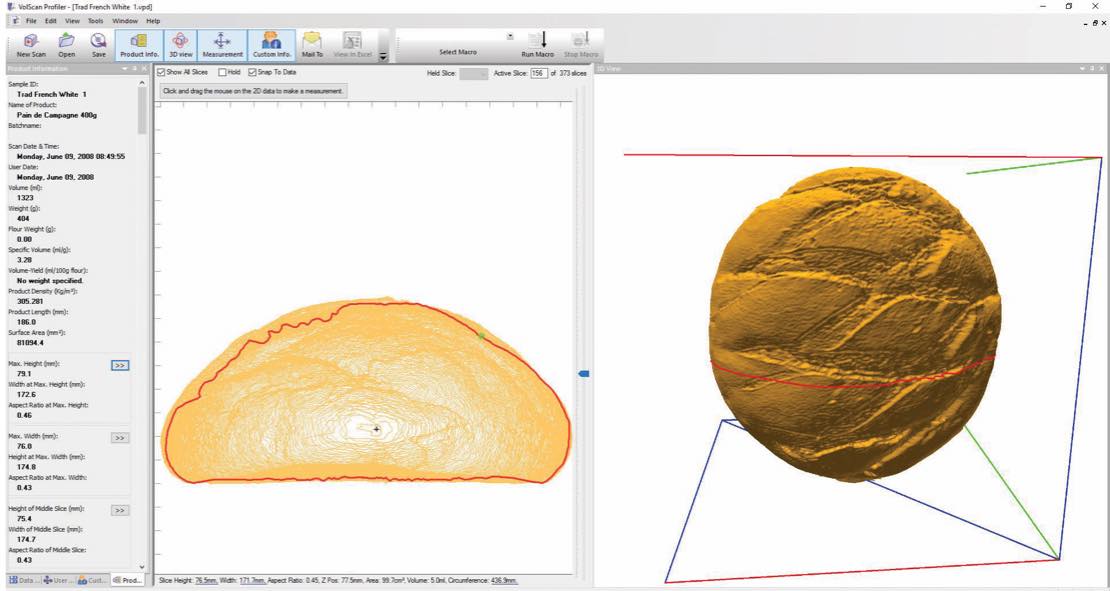Screen dimensions: 1110x591
Task: Click the Mail To envelope icon
Action: pyautogui.click(x=313, y=45)
